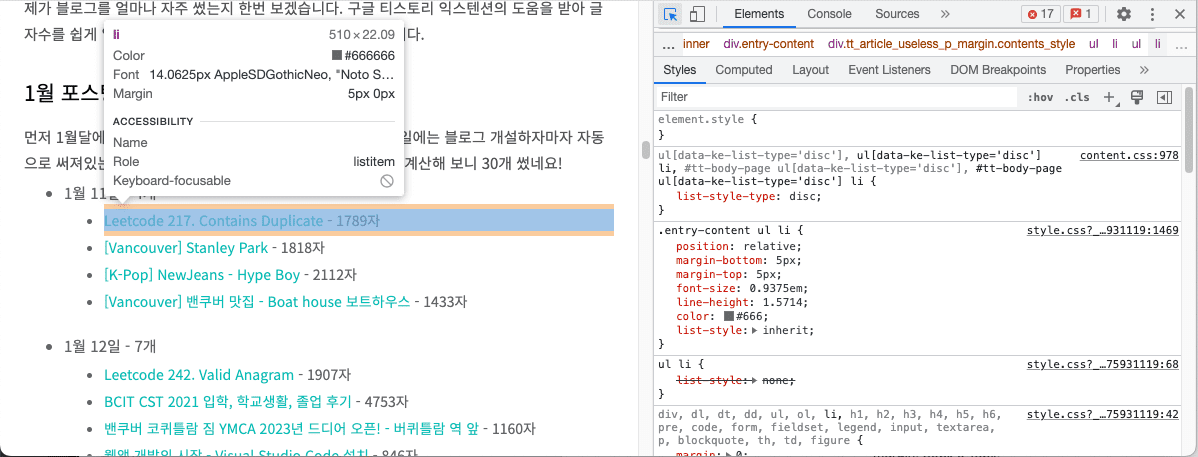The height and width of the screenshot is (457, 1198).
Task: Open the Boat house 보트하우스 post link
Action: tap(257, 302)
